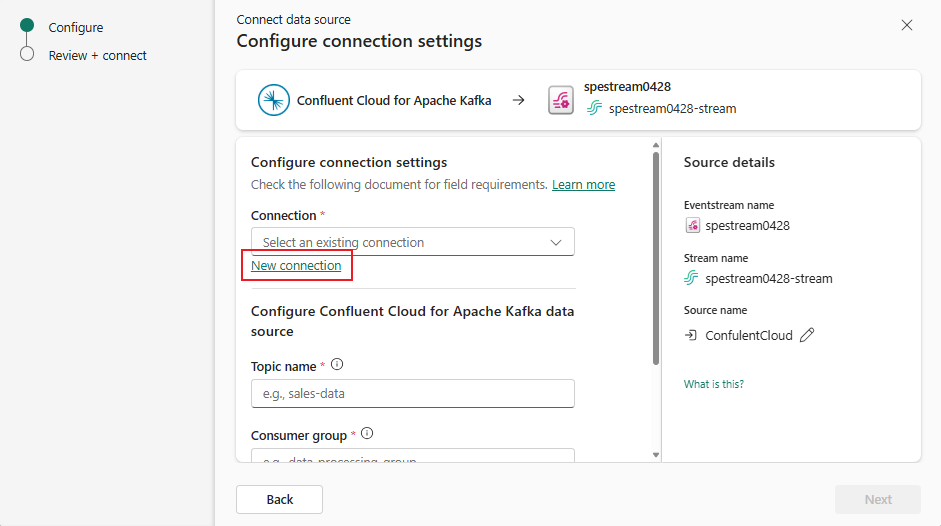Click the stream icon under Stream name
Screen dimensions: 941x526
[x=692, y=278]
